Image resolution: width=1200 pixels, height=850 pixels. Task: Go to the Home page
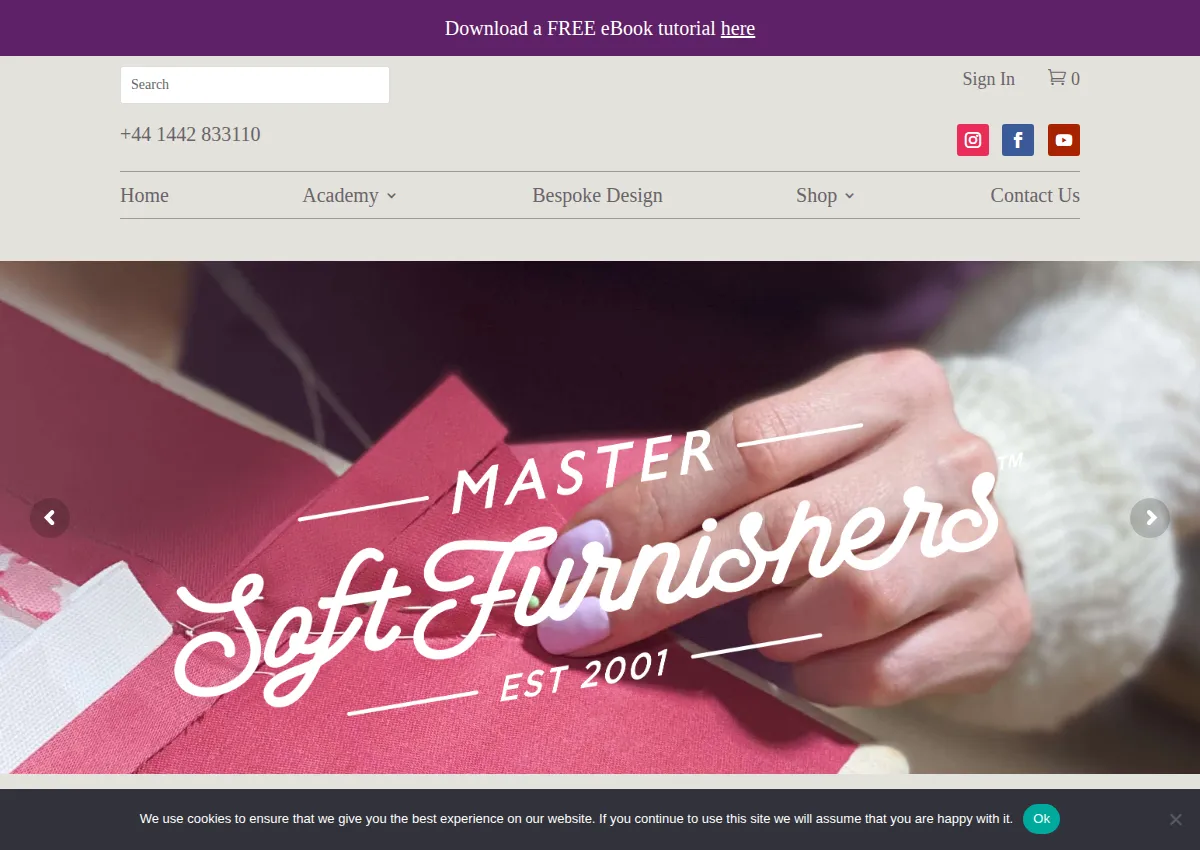(x=145, y=195)
